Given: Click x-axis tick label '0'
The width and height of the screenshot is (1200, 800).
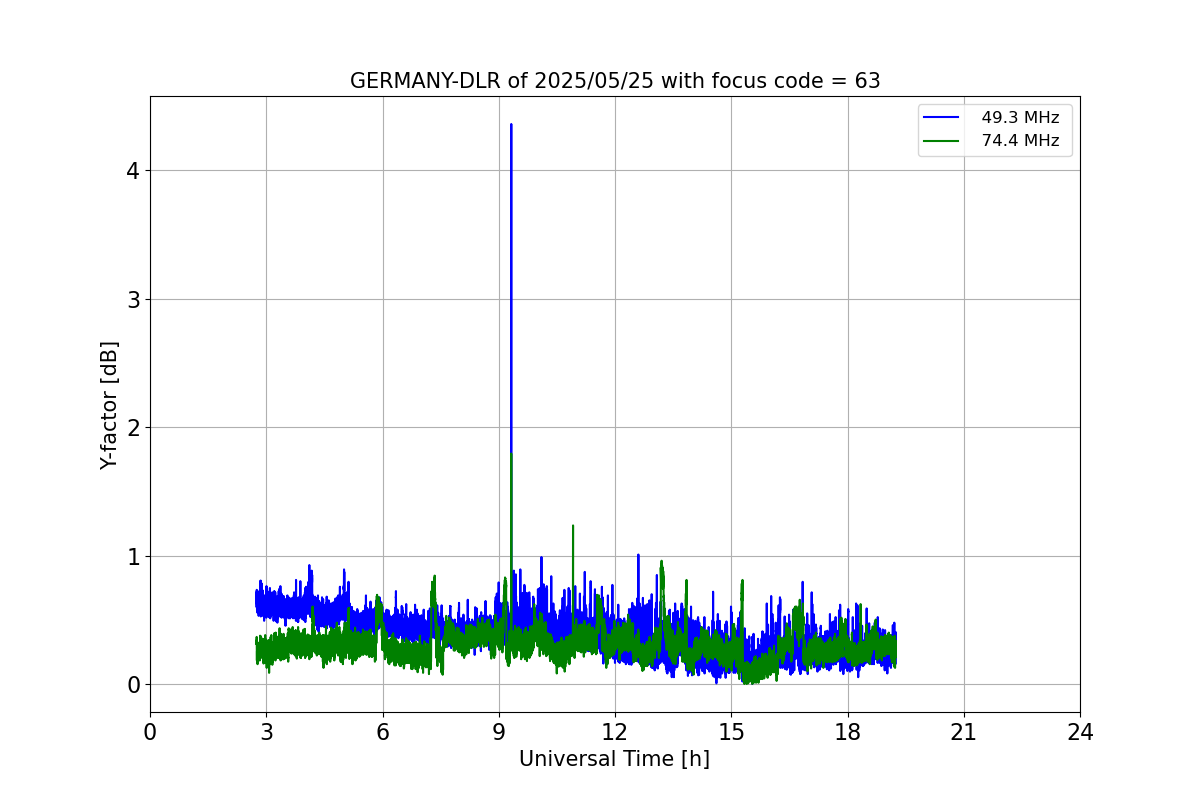Looking at the screenshot, I should pyautogui.click(x=150, y=732).
